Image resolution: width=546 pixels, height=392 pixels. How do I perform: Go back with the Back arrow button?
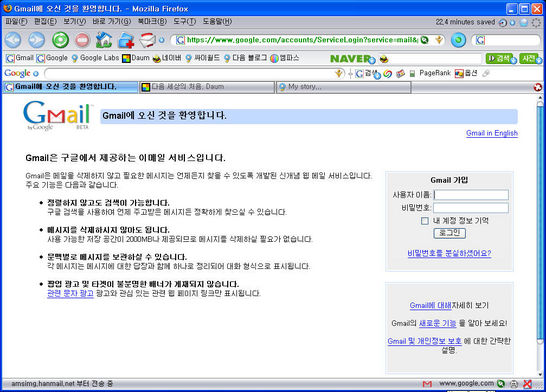(x=13, y=40)
